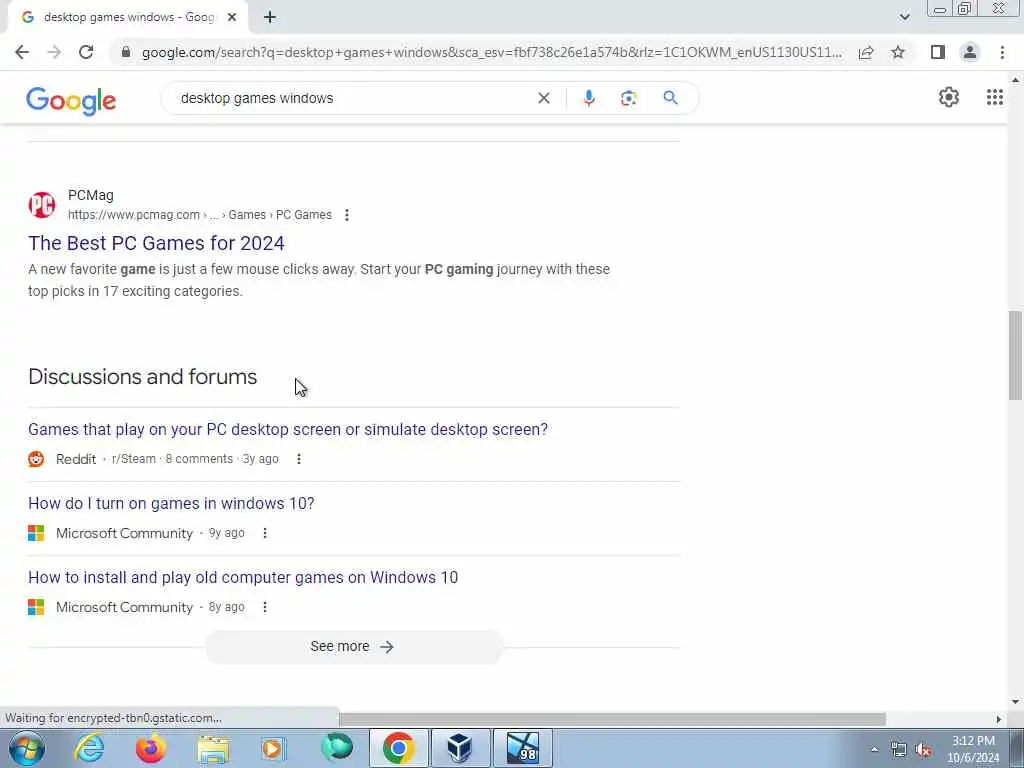This screenshot has height=768, width=1024.
Task: Share this page via the share icon
Action: tap(866, 52)
